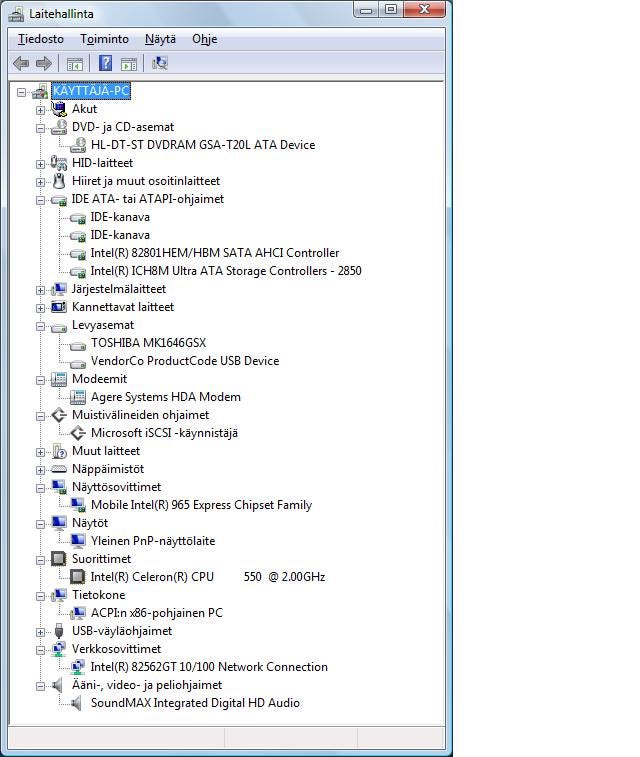Image resolution: width=640 pixels, height=757 pixels.
Task: Select the KÄYTTÄJÄ-PC root label
Action: point(91,91)
